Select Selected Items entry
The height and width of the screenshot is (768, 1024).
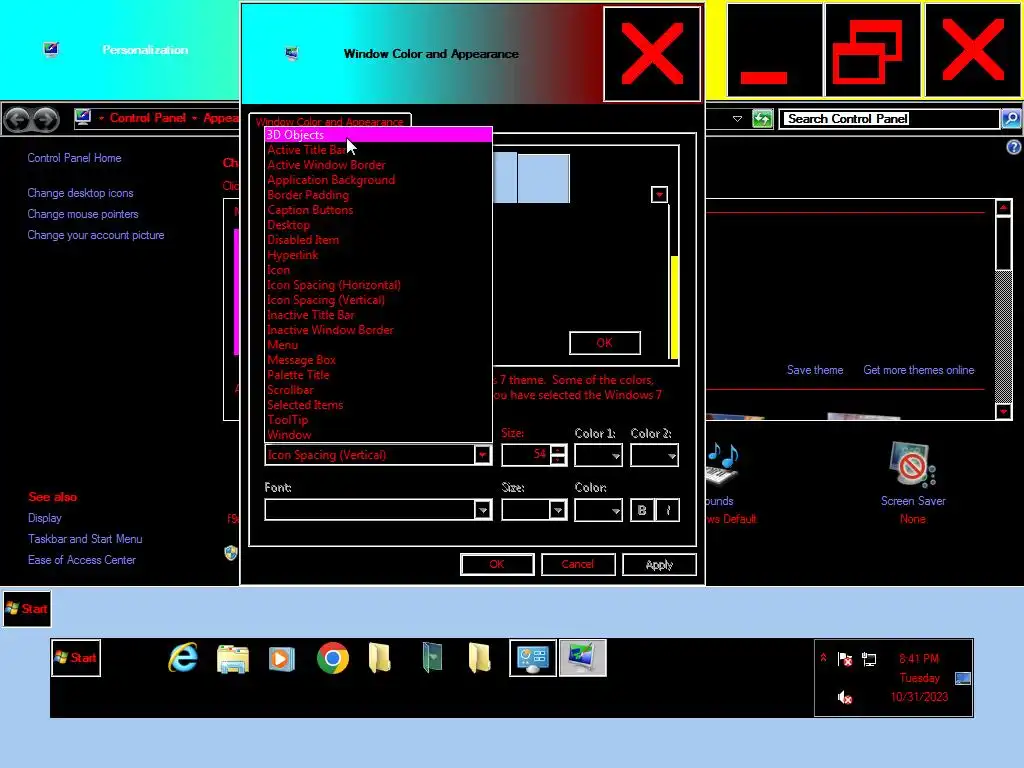(x=378, y=405)
